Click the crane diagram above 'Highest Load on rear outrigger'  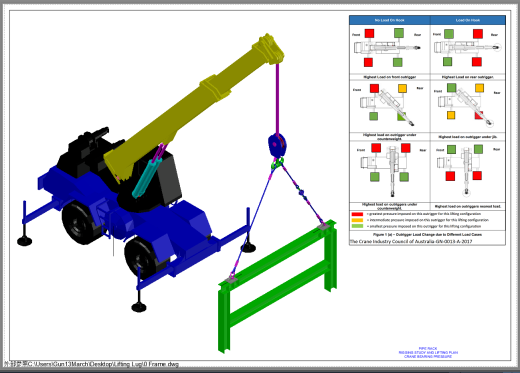(468, 48)
